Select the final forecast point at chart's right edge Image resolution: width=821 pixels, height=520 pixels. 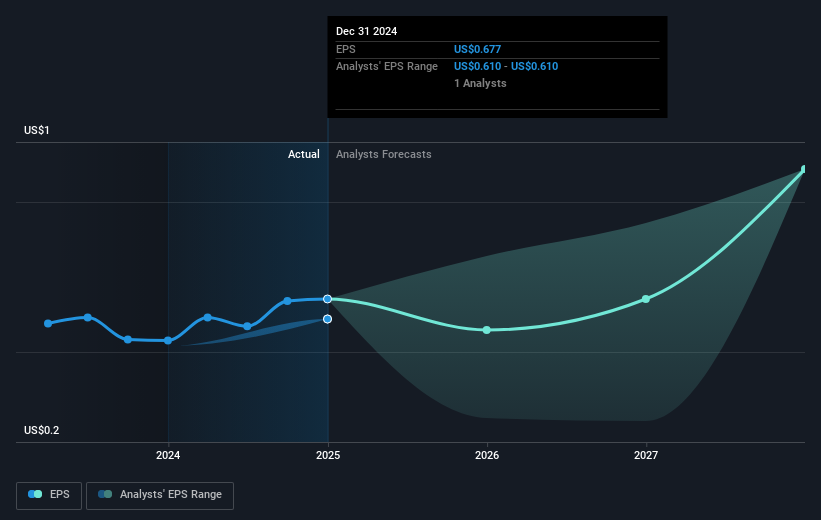tap(804, 169)
